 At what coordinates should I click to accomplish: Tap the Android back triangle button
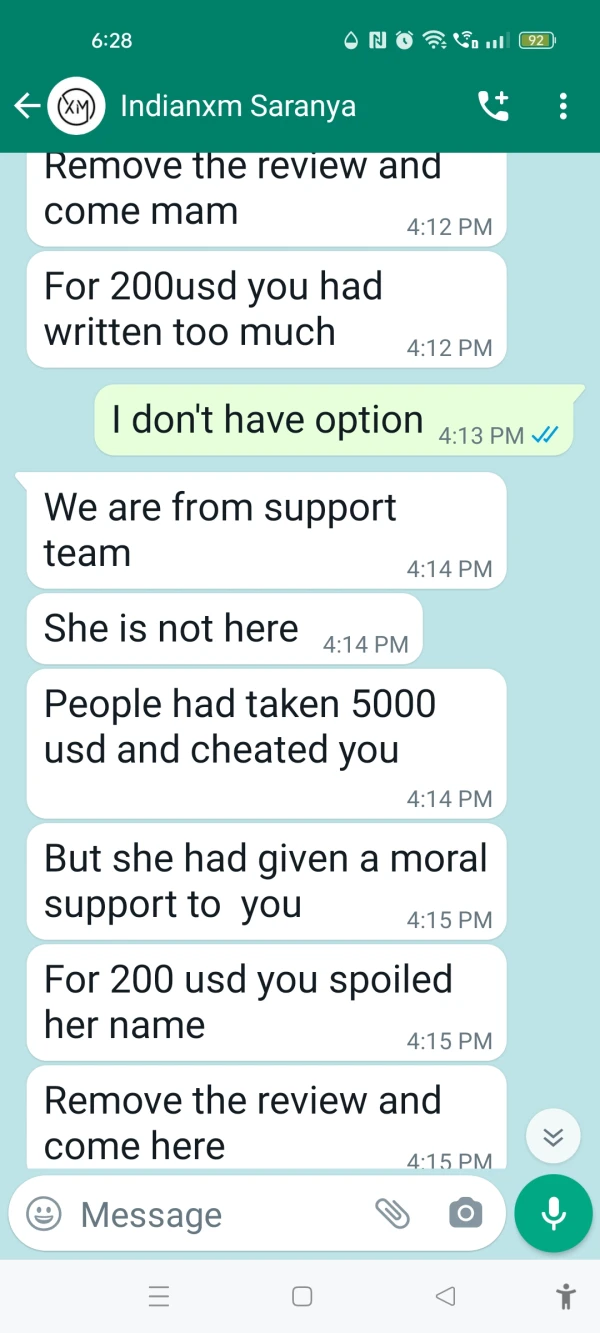click(x=446, y=1297)
